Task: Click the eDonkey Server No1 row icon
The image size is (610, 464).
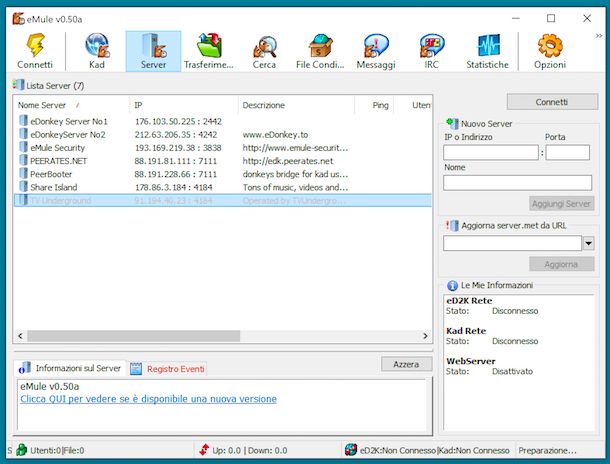Action: pyautogui.click(x=23, y=121)
